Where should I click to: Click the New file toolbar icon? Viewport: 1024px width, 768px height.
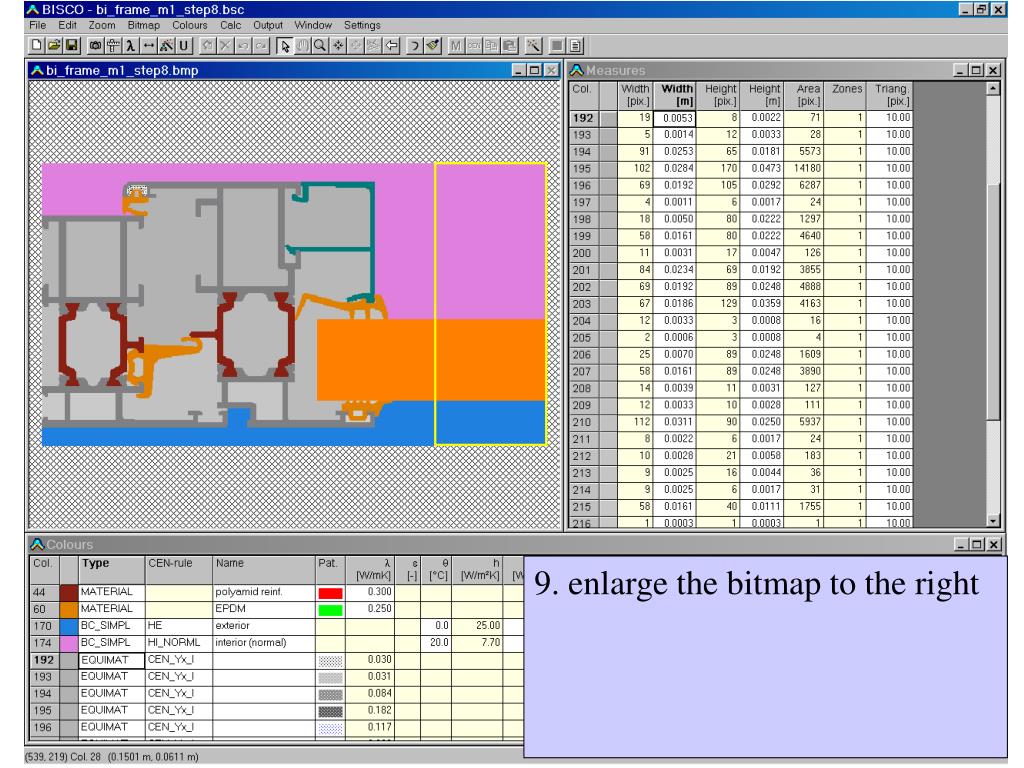37,46
